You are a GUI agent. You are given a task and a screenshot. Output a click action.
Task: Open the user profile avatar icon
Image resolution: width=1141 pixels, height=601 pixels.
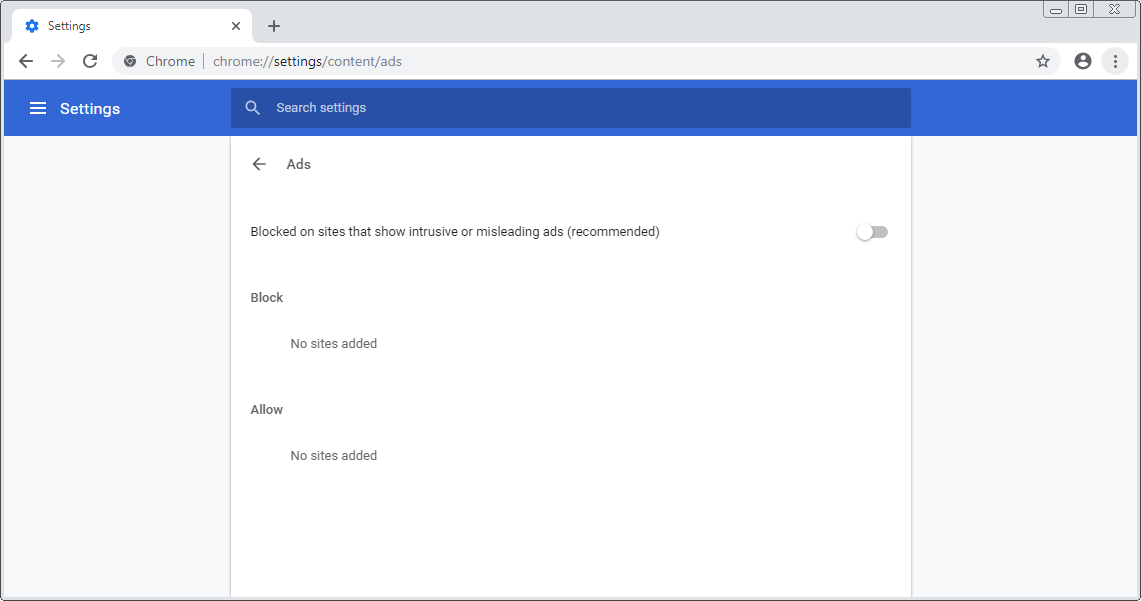point(1083,61)
